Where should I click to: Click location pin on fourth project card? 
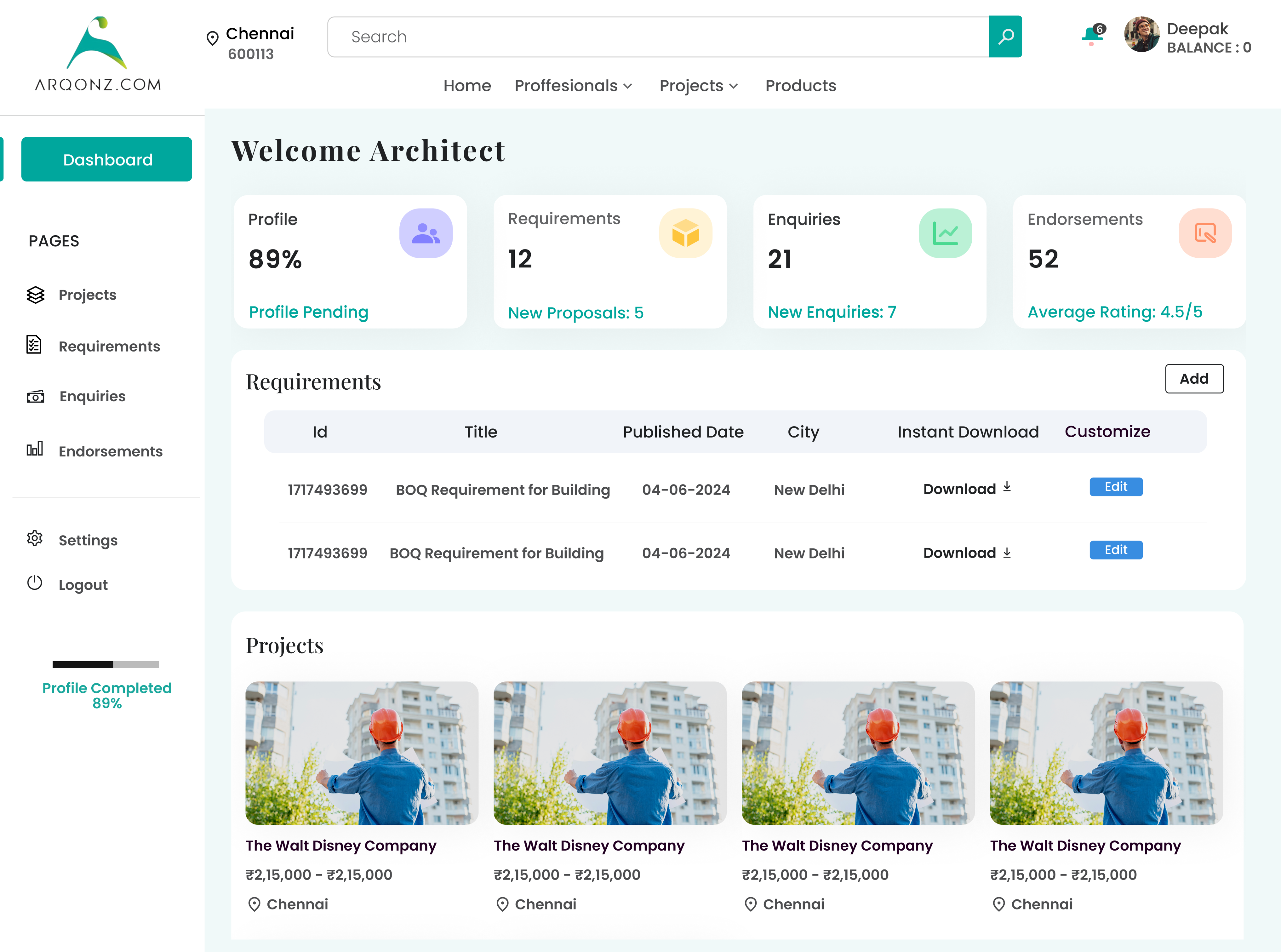pyautogui.click(x=999, y=904)
